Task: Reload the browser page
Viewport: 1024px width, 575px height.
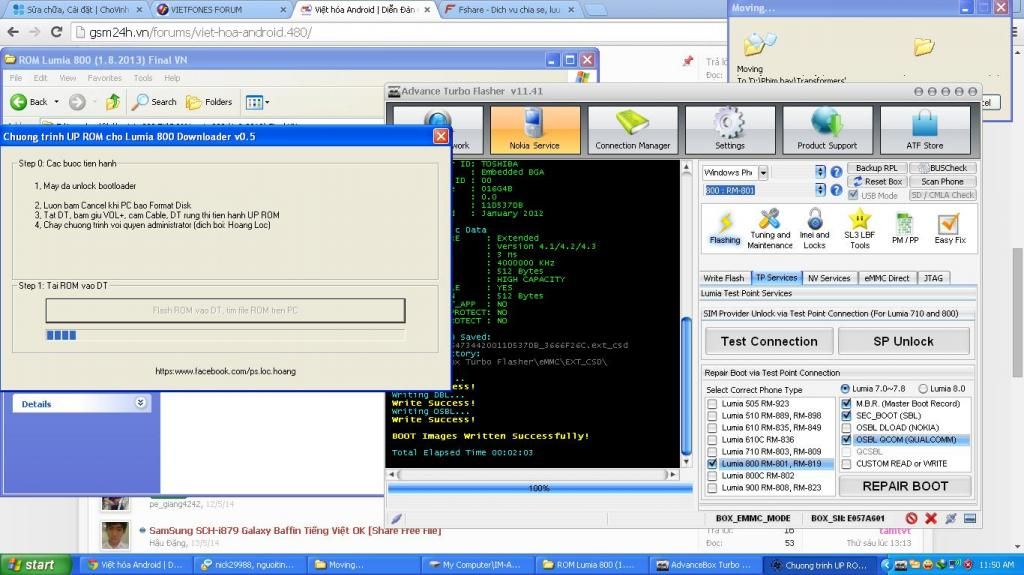Action: pos(57,32)
